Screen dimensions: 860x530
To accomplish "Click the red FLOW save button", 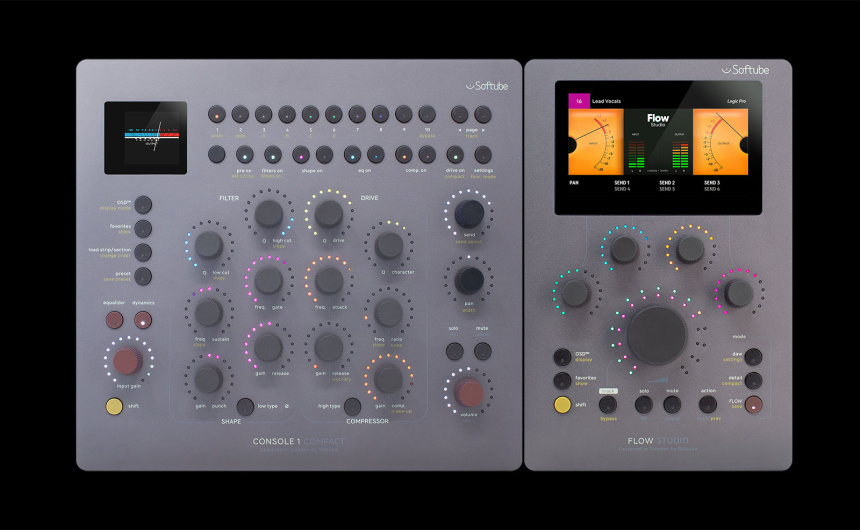I will (x=753, y=404).
